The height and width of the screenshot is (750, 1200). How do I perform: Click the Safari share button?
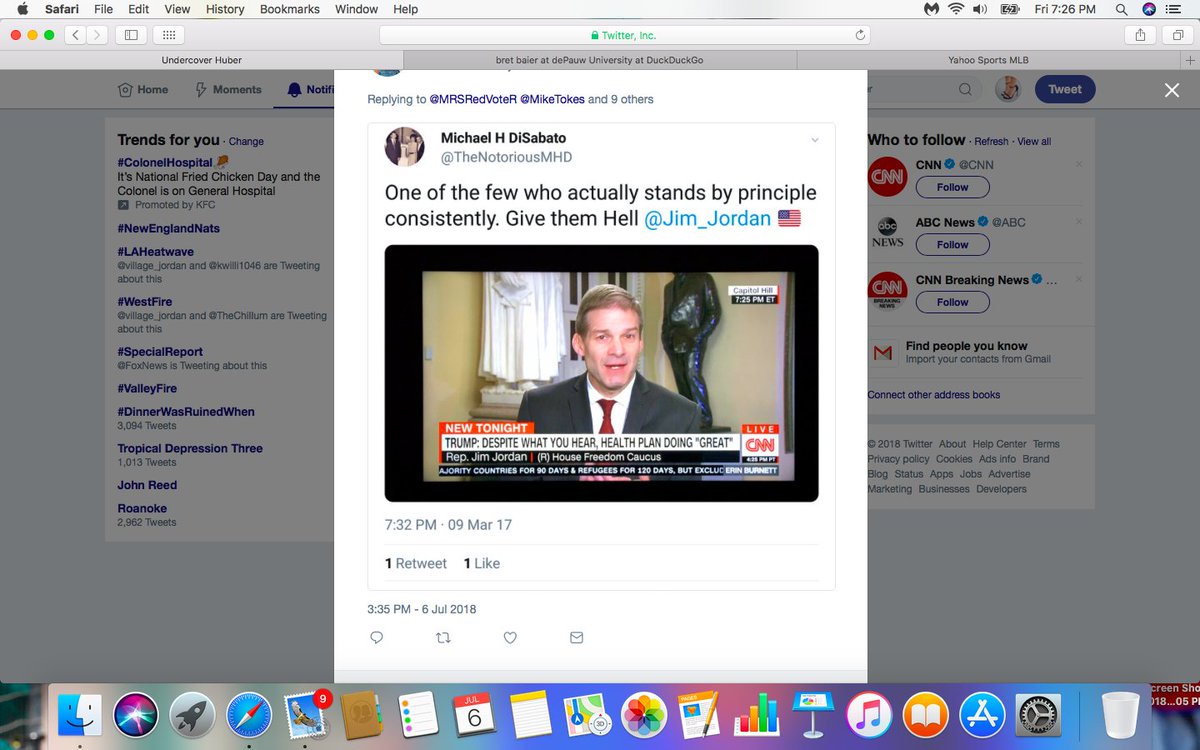pos(1140,35)
